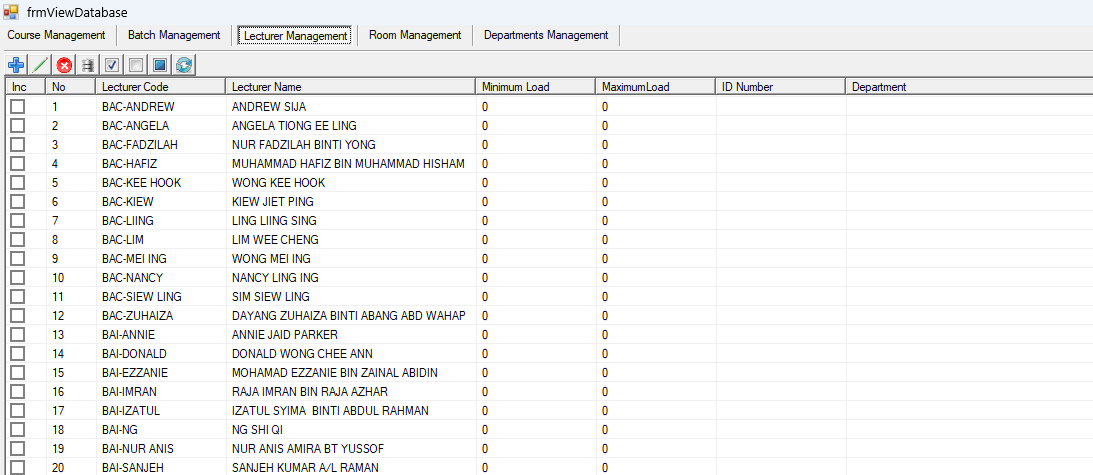Select the Lecturer Management tab
Screen dimensions: 1093x475
tap(294, 36)
